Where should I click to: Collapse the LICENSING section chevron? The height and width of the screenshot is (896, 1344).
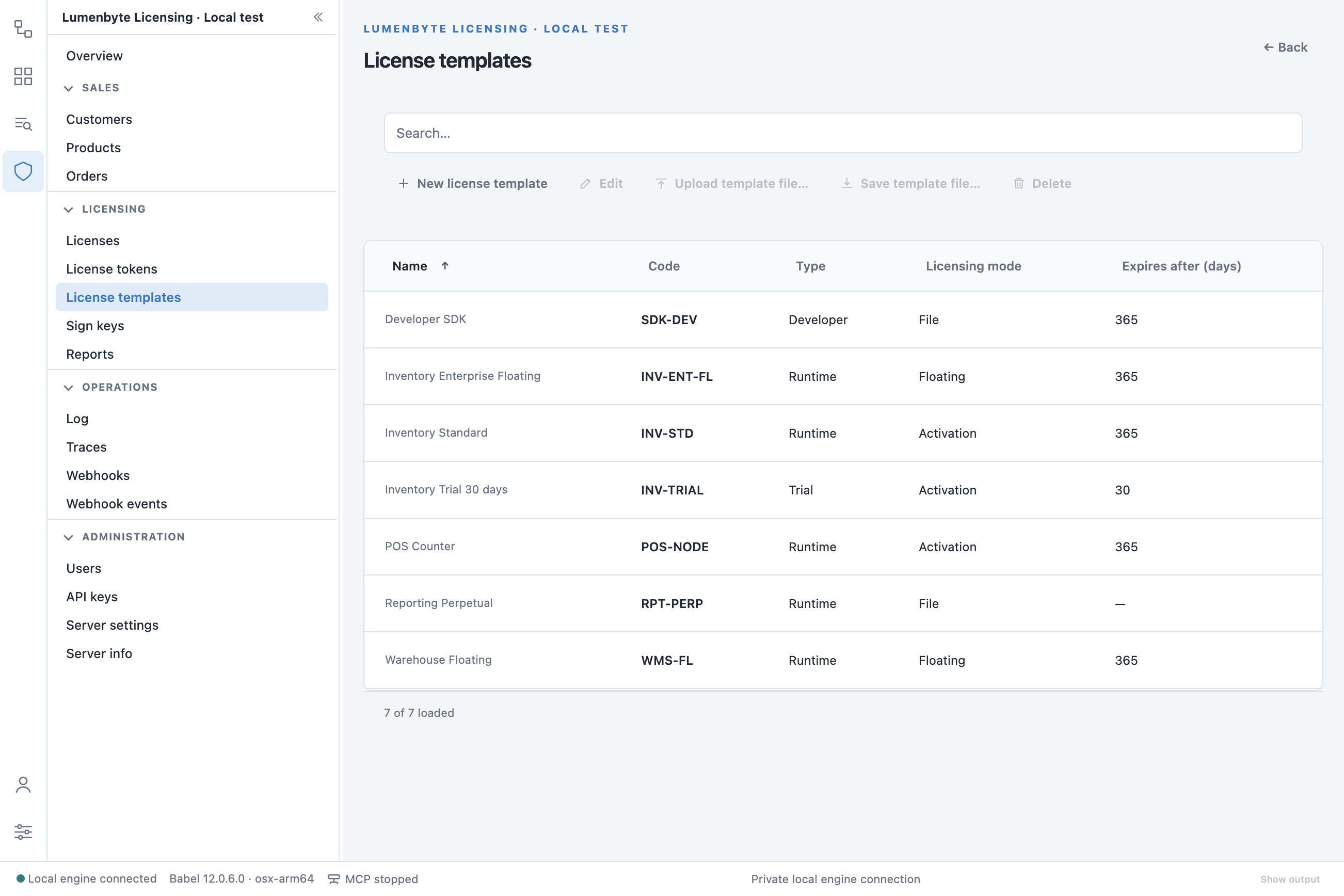[x=69, y=209]
